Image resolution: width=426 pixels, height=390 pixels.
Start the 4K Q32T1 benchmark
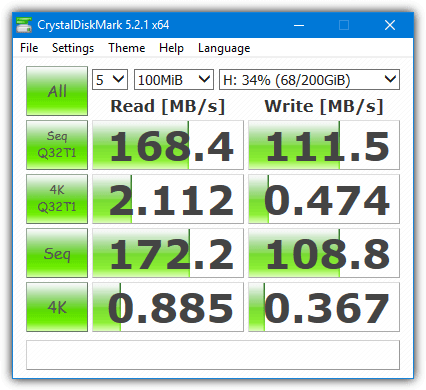[x=57, y=199]
